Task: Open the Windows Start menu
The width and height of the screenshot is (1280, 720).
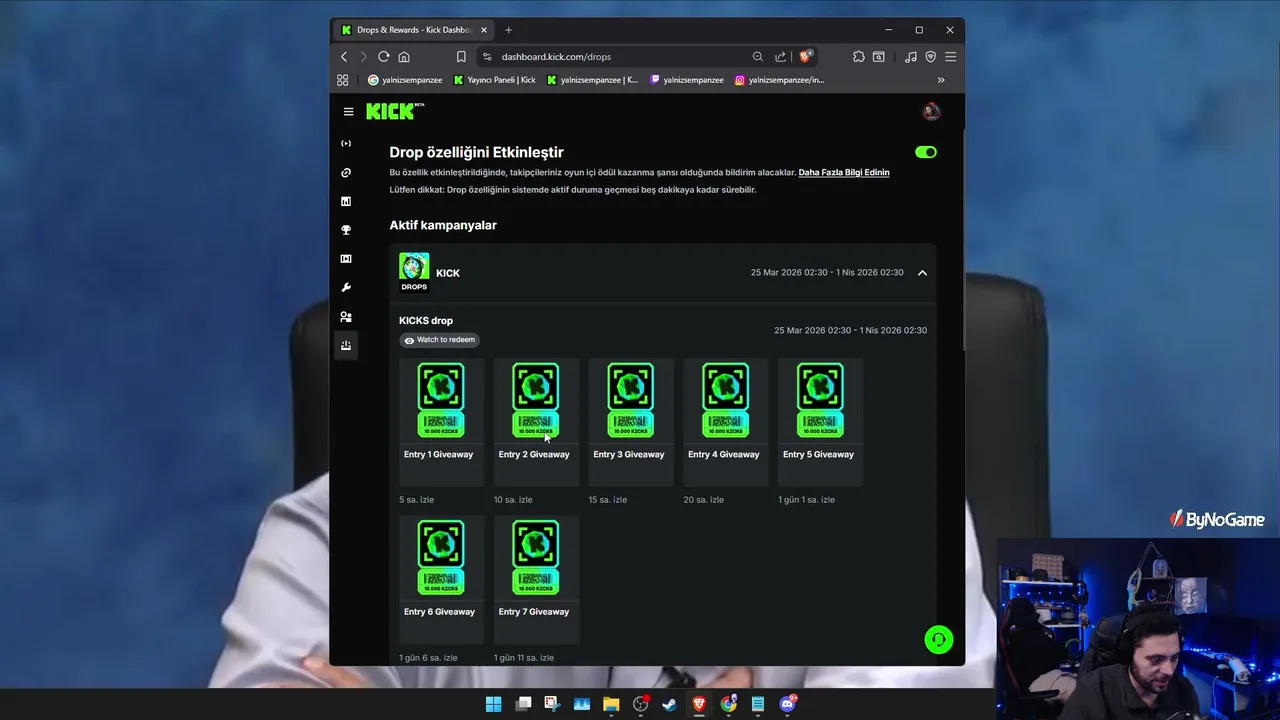Action: click(x=493, y=704)
